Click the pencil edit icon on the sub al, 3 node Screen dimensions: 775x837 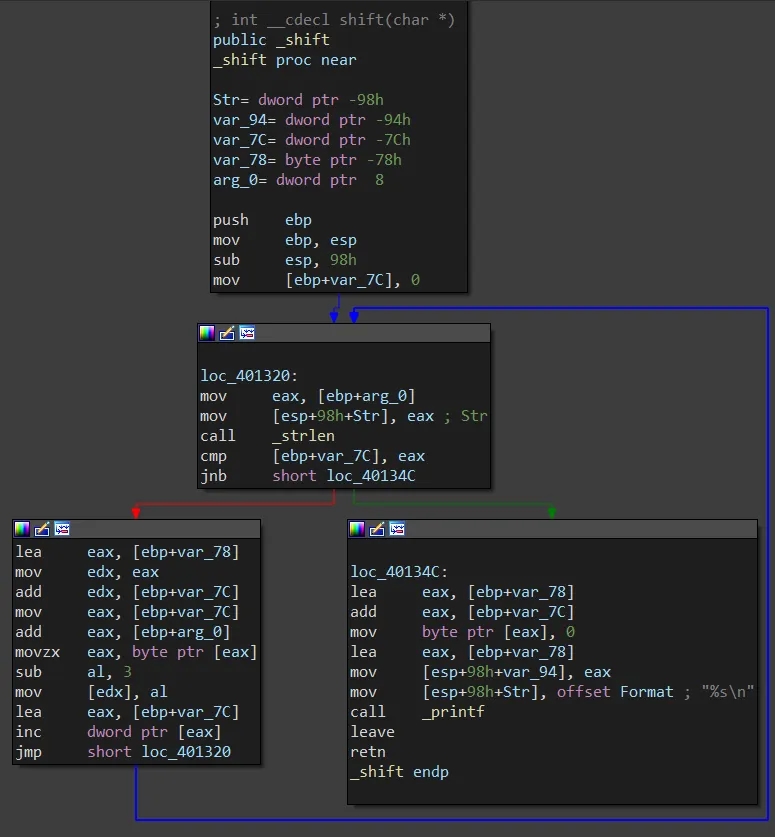coord(42,529)
